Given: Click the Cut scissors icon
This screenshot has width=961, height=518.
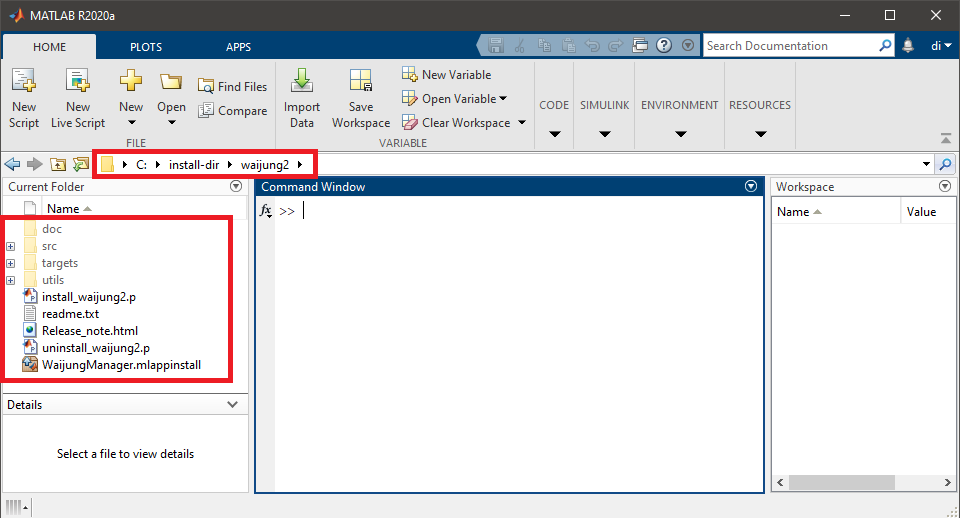Looking at the screenshot, I should 520,45.
